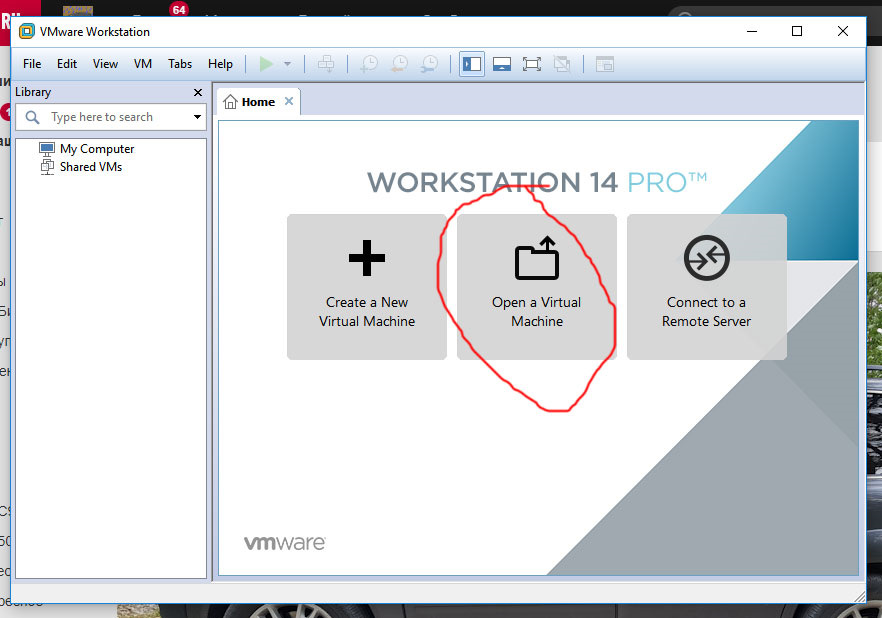882x618 pixels.
Task: Open the library search filter dropdown
Action: [x=197, y=117]
